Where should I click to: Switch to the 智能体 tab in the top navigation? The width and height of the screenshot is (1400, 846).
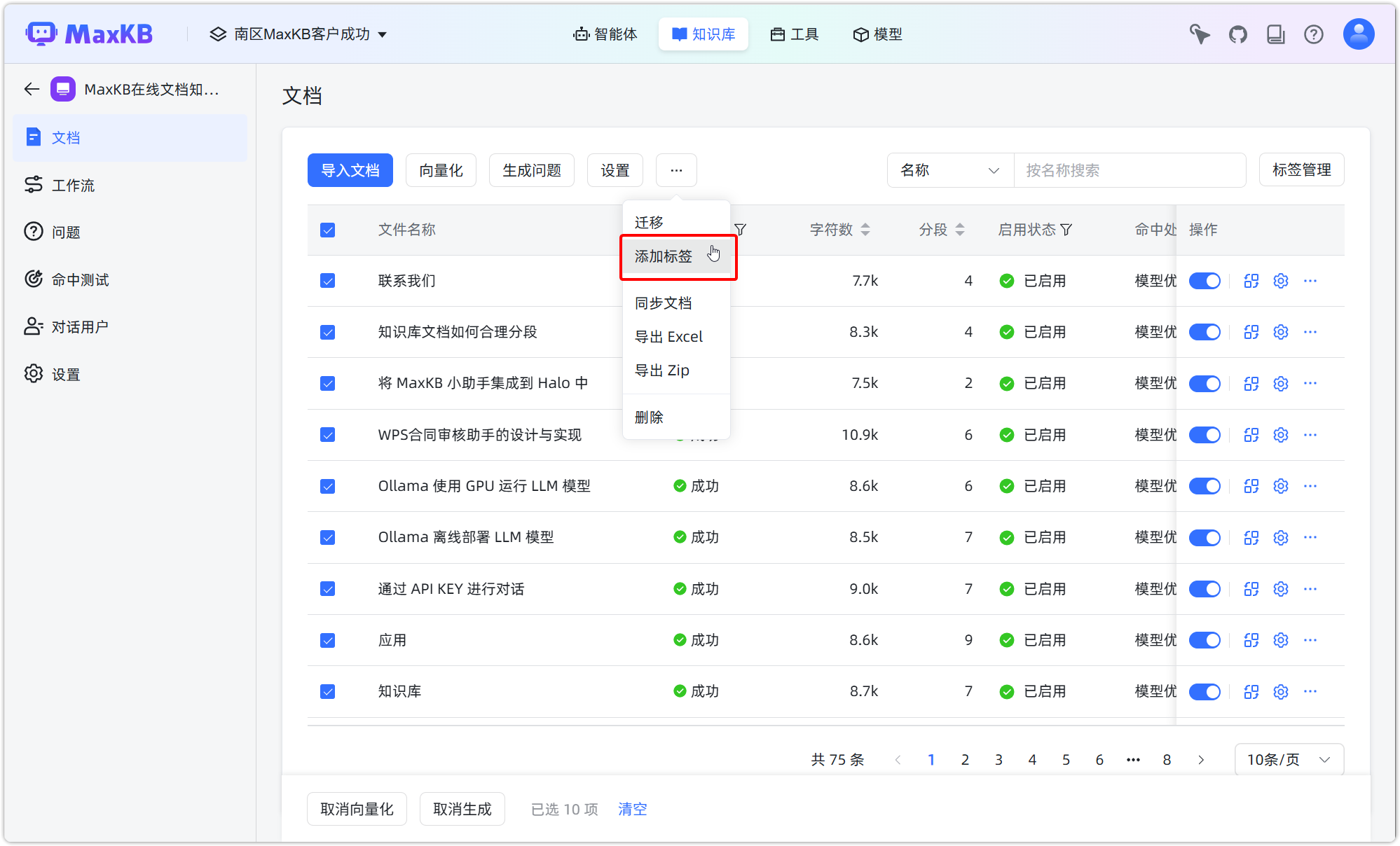coord(605,34)
